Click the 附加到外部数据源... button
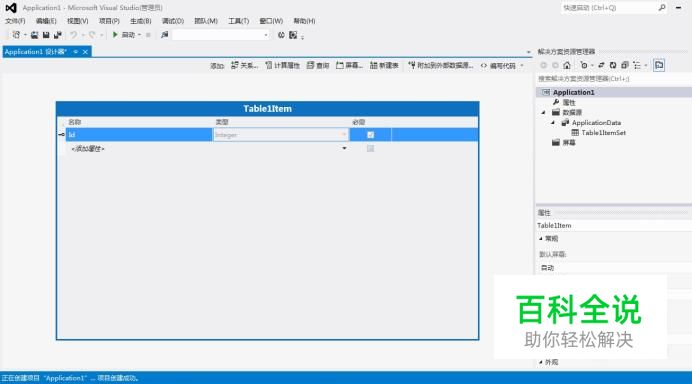692x384 pixels. pyautogui.click(x=441, y=65)
